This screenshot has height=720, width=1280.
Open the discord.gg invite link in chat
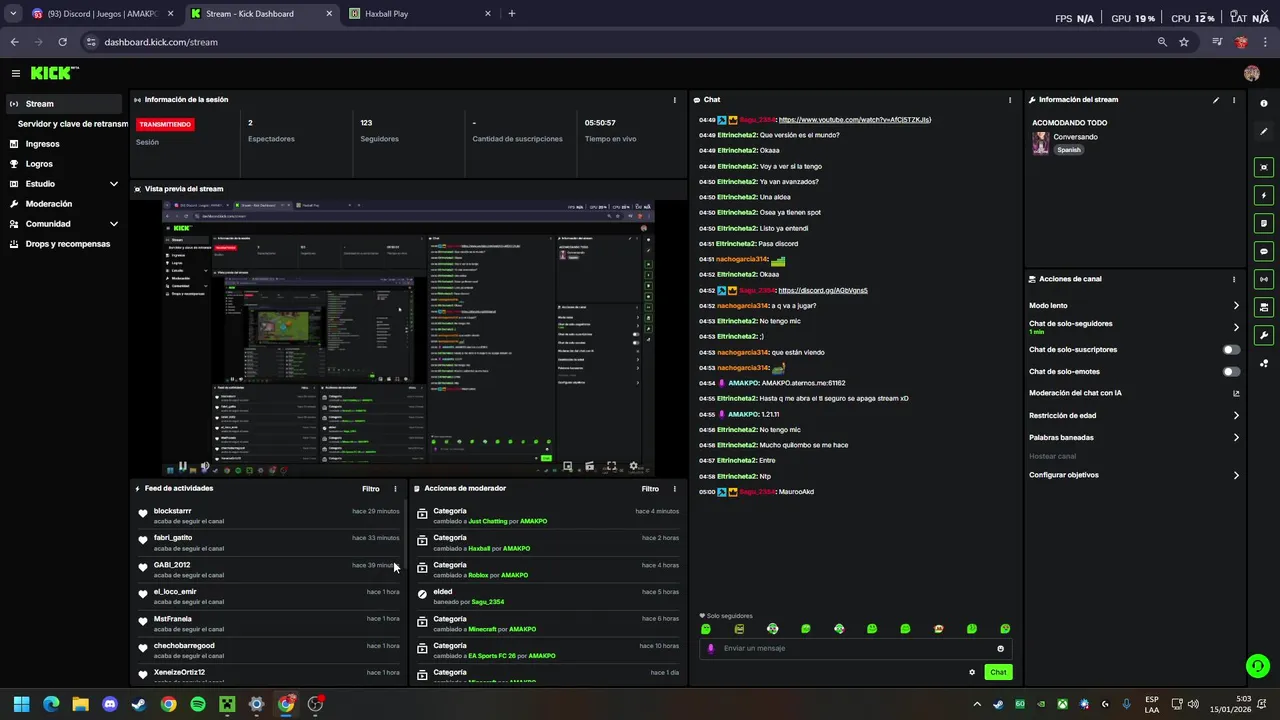pyautogui.click(x=823, y=290)
